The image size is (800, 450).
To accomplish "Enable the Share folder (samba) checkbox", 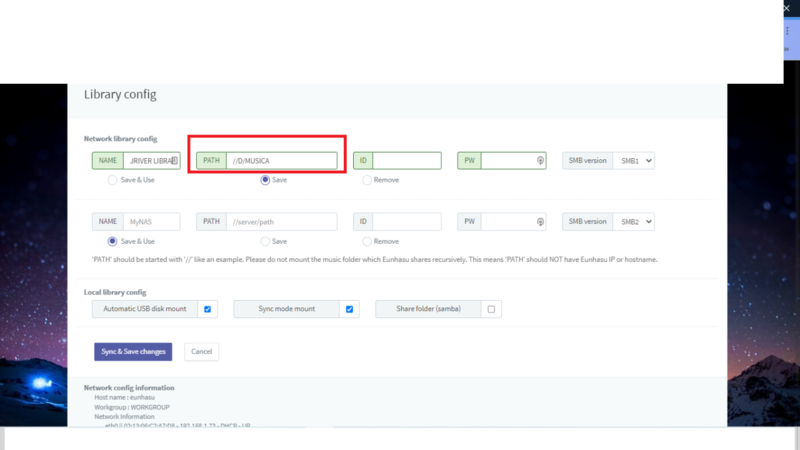I will click(x=491, y=309).
